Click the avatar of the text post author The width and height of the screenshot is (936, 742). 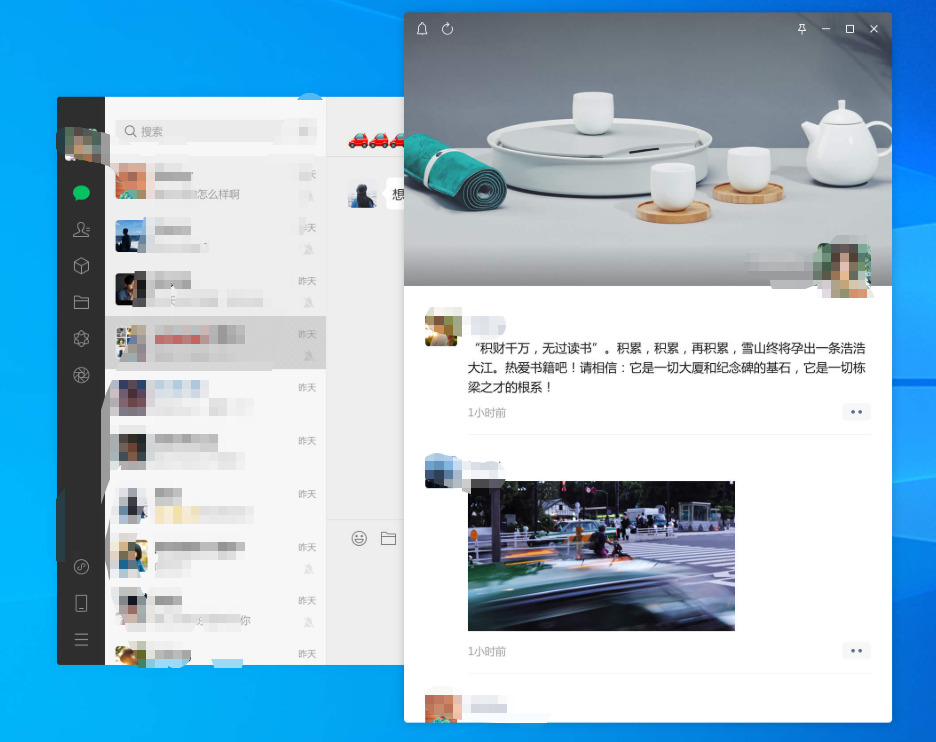point(443,327)
